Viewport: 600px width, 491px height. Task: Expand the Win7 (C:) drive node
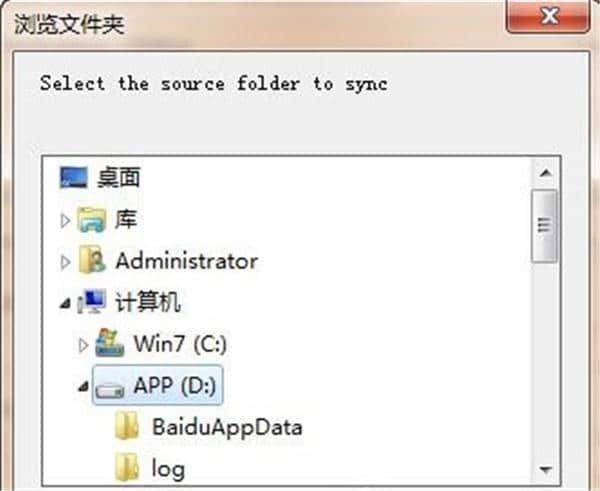[x=83, y=344]
